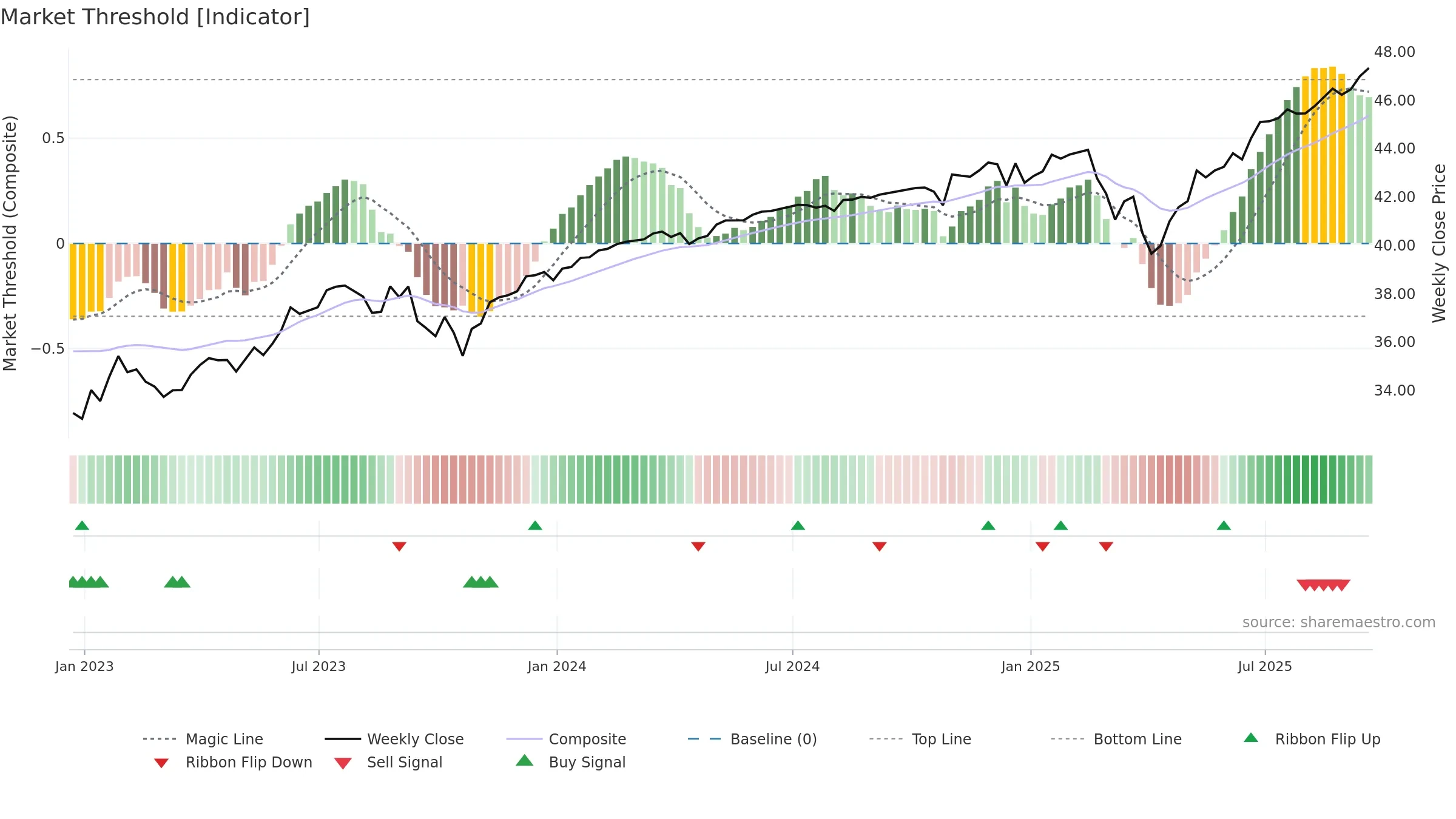
Task: Toggle the Weekly Close legend entry
Action: 394,739
